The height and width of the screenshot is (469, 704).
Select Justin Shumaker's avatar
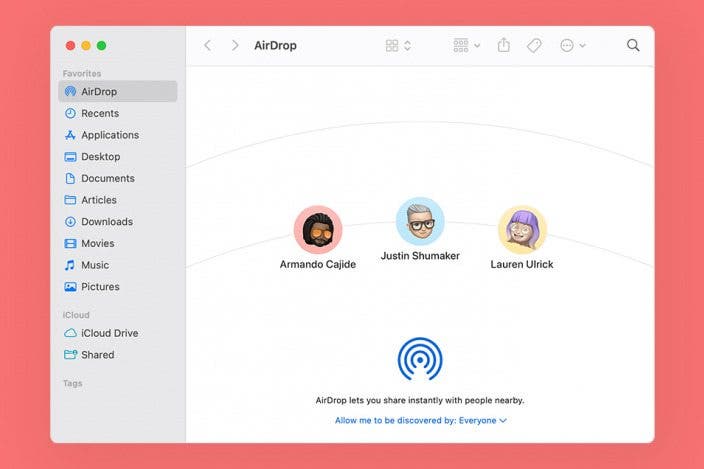pyautogui.click(x=420, y=221)
